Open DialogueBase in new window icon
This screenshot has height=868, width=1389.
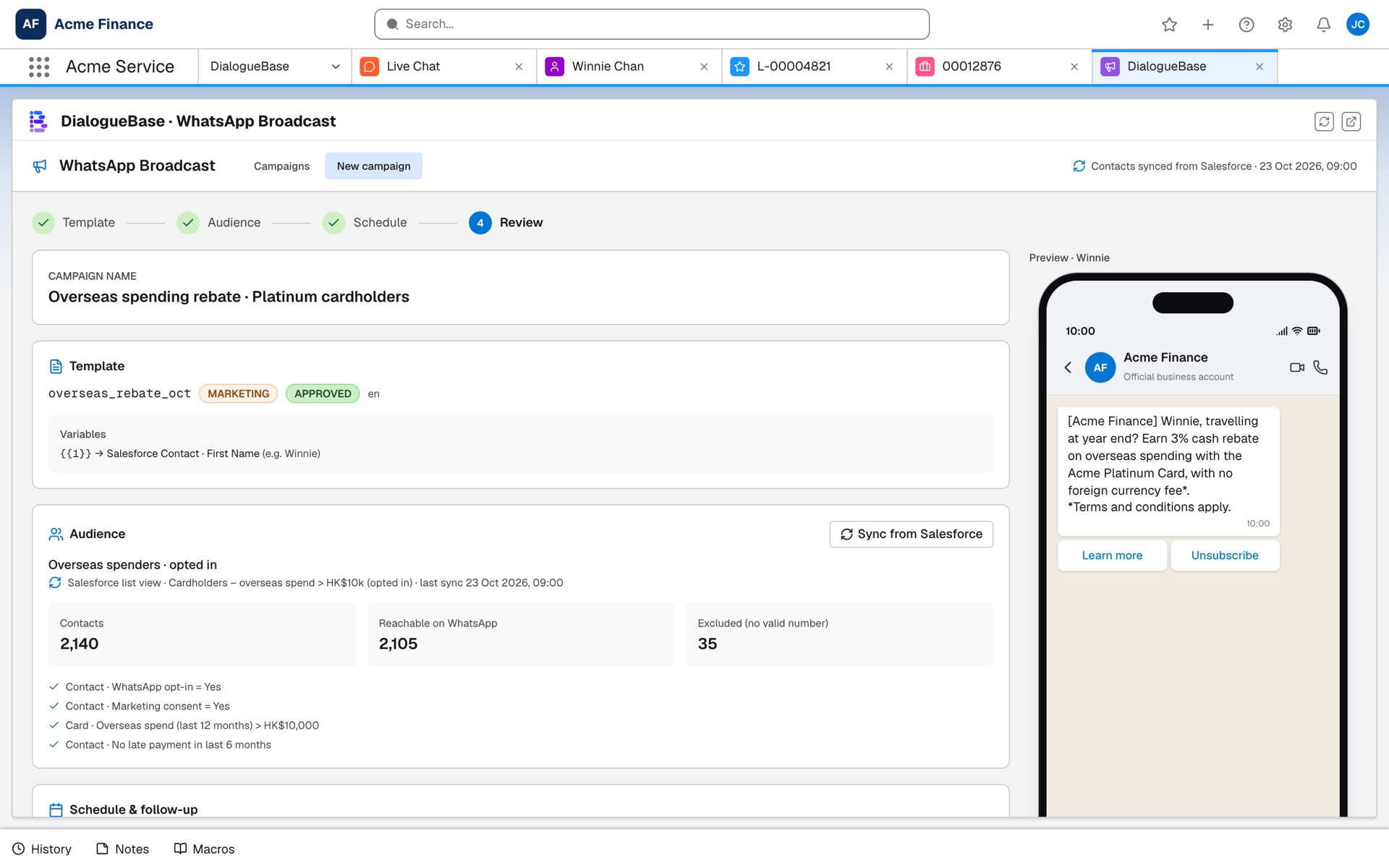click(1351, 122)
